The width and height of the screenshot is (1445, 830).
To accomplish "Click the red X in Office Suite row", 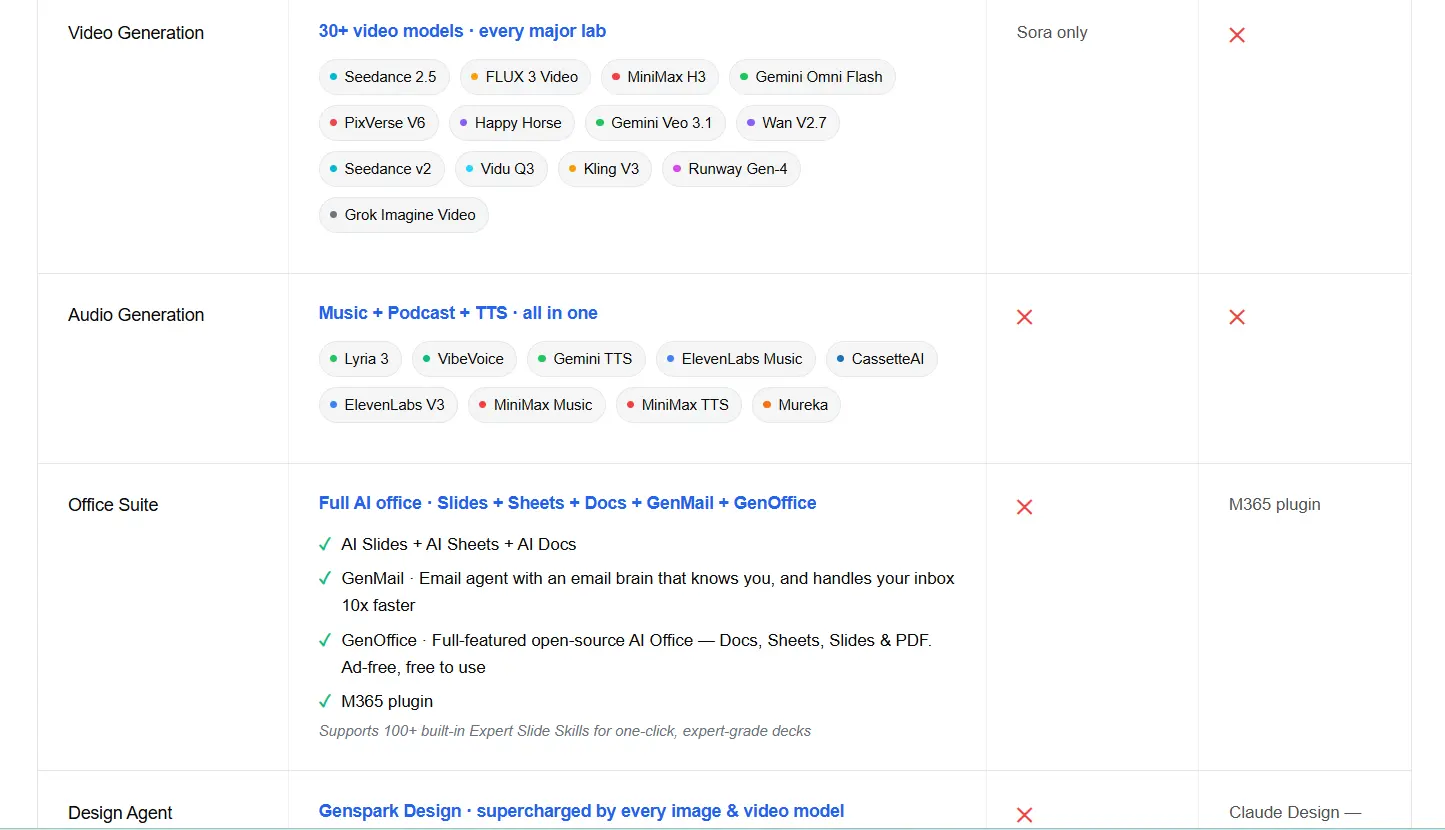I will pyautogui.click(x=1024, y=507).
